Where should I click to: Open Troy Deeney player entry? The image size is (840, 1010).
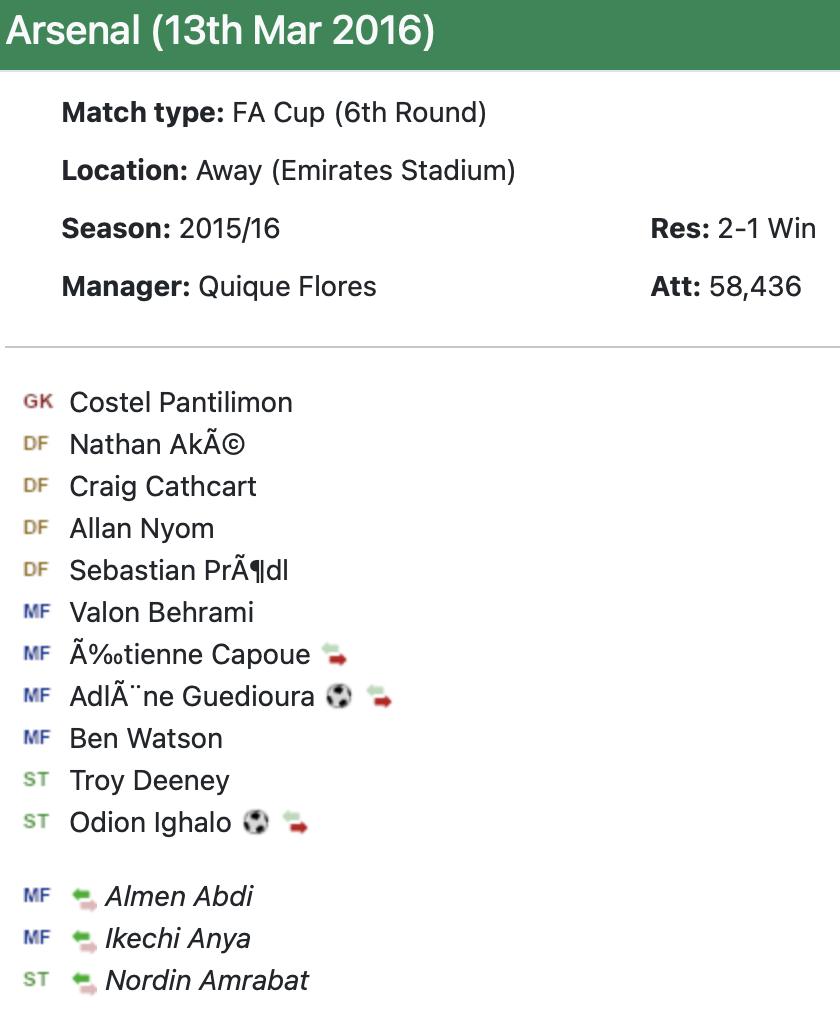(149, 781)
